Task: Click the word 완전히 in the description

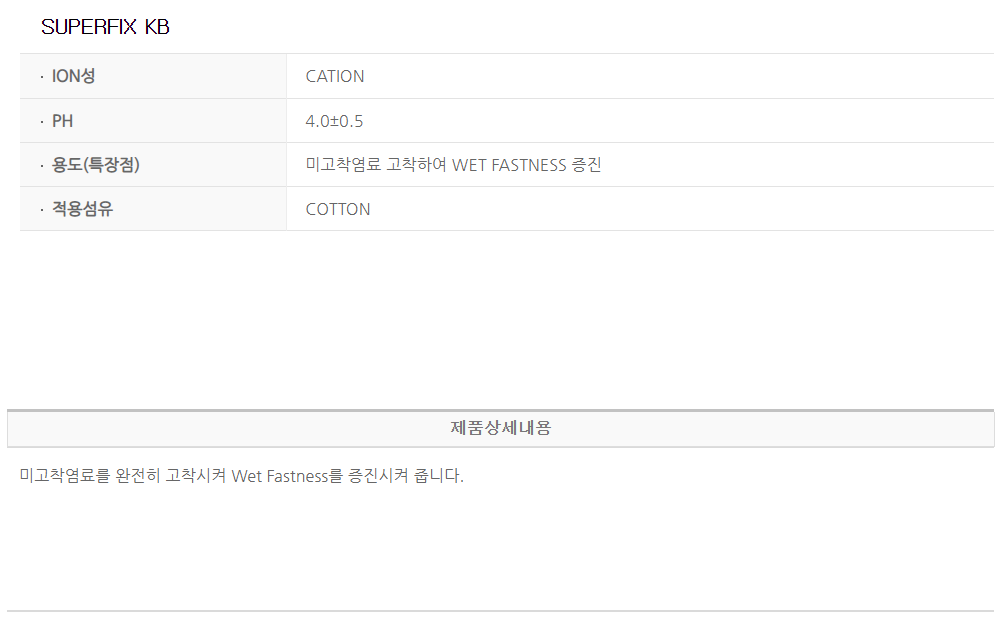Action: (x=139, y=476)
